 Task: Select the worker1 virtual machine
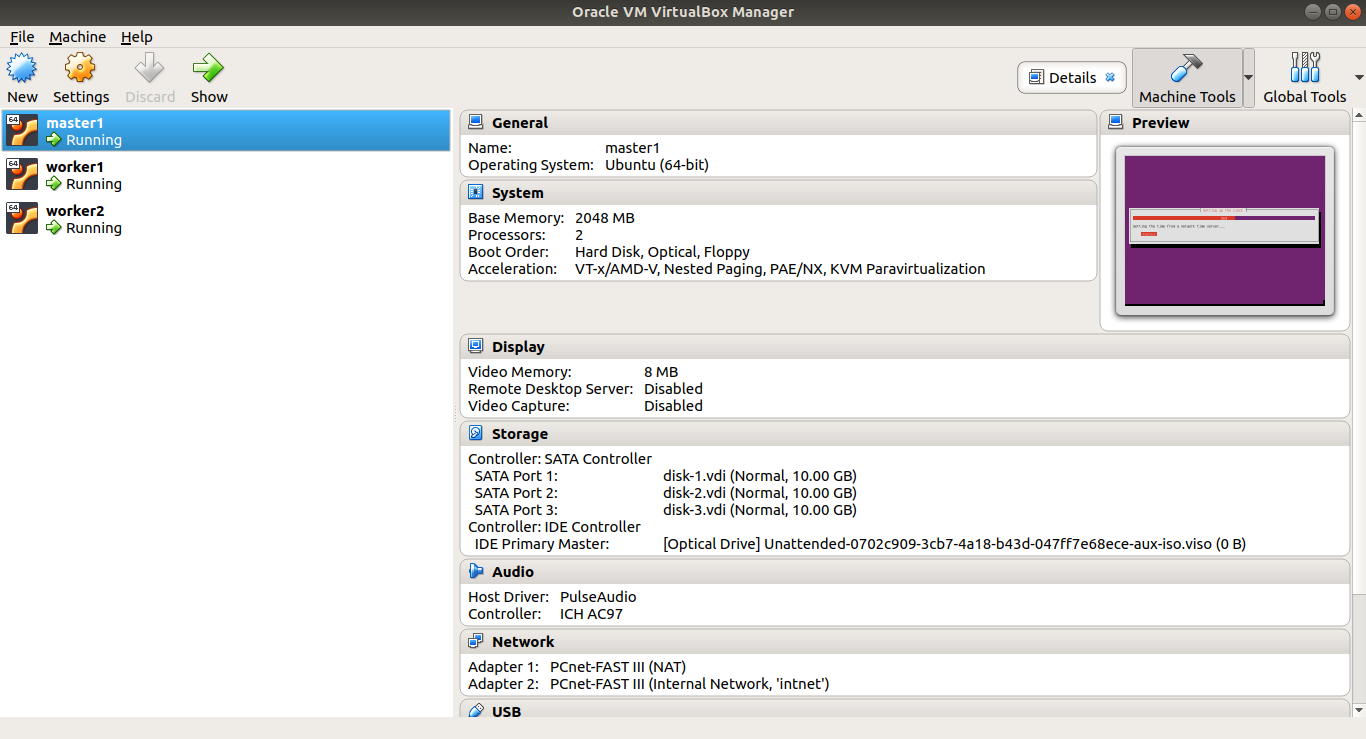click(226, 175)
